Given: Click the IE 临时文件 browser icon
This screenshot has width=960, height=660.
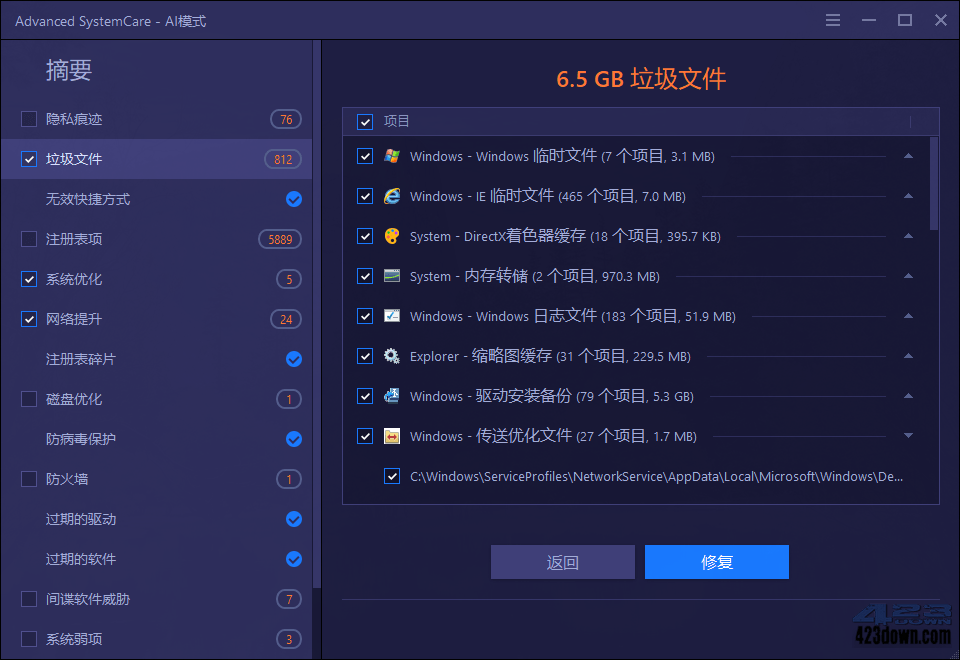Looking at the screenshot, I should [392, 196].
